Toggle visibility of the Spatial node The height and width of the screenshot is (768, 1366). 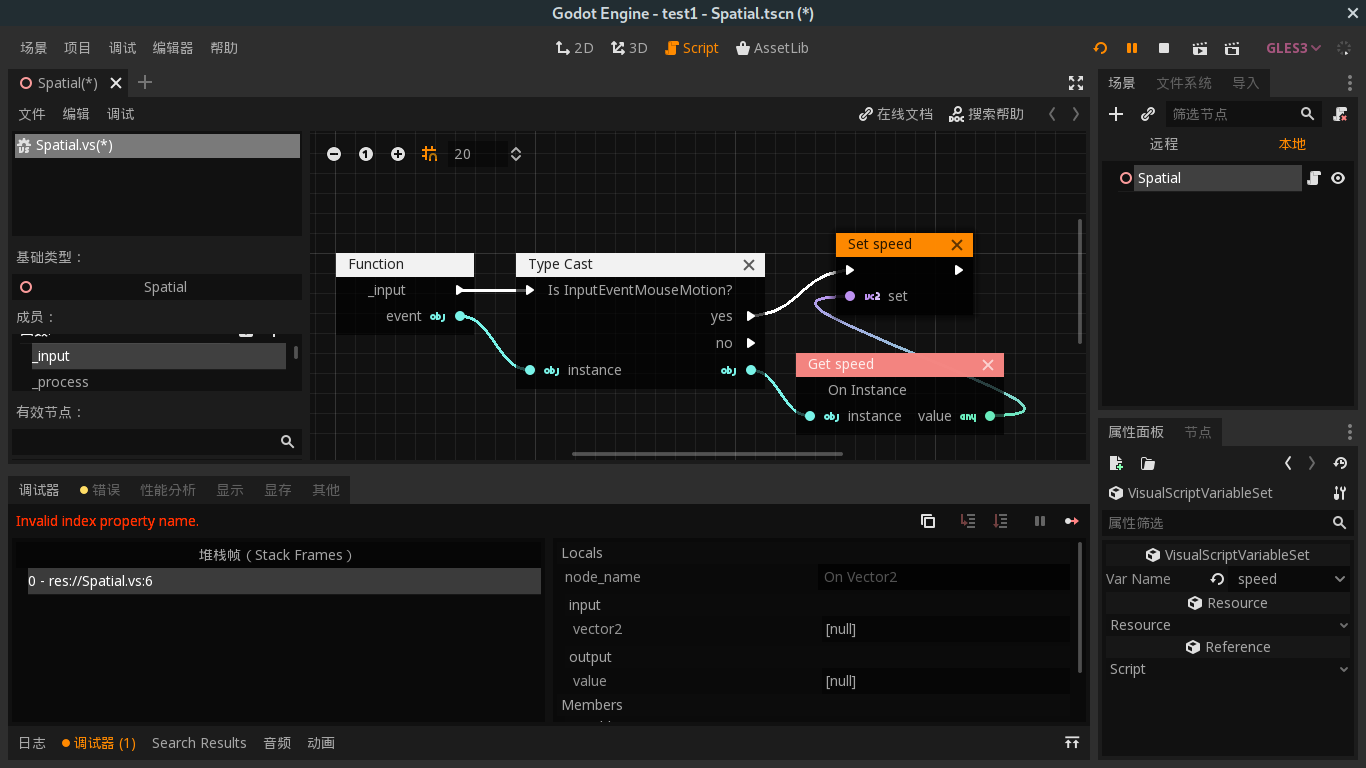coord(1338,178)
